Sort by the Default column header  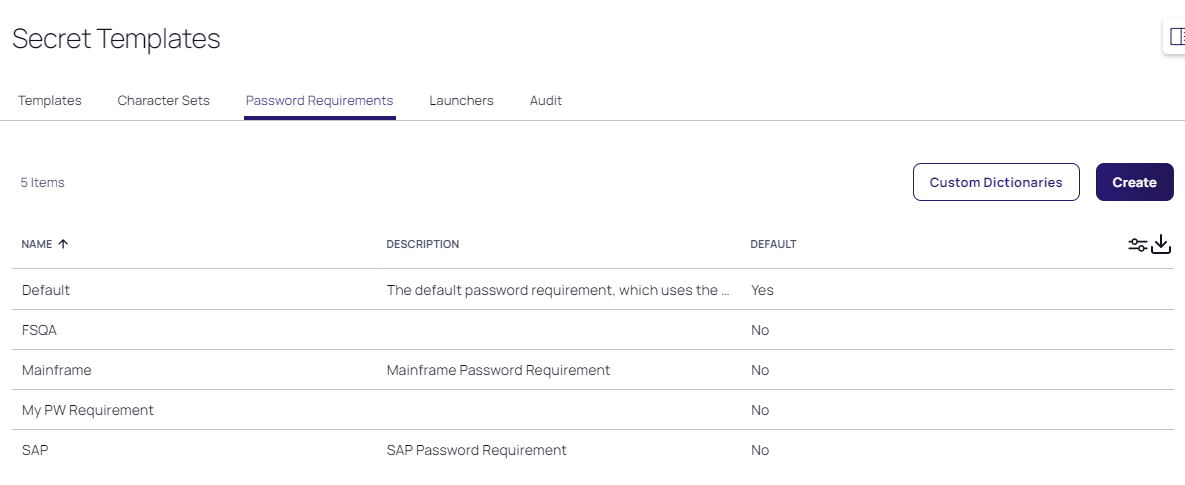[773, 244]
